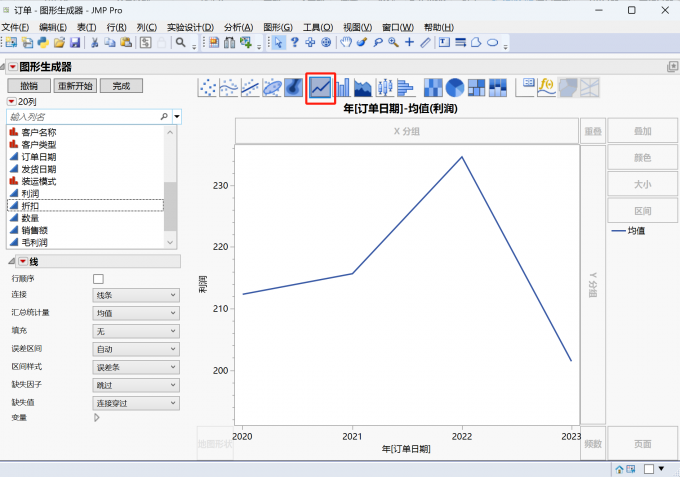Viewport: 680px width, 477px height.
Task: Click the Formula element icon
Action: point(547,88)
